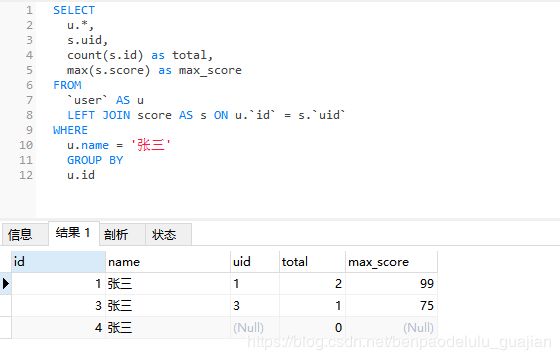Select total cell with value 0

pos(312,328)
